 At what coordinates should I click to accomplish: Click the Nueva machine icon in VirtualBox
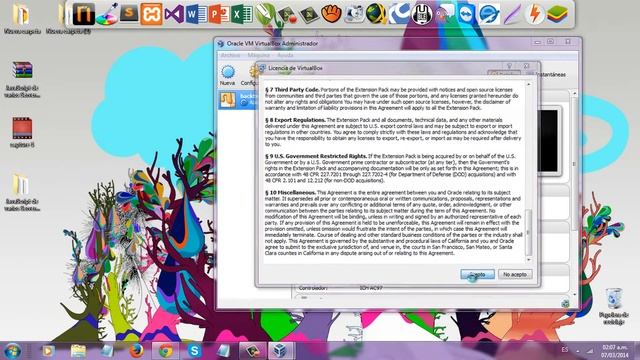[x=227, y=75]
